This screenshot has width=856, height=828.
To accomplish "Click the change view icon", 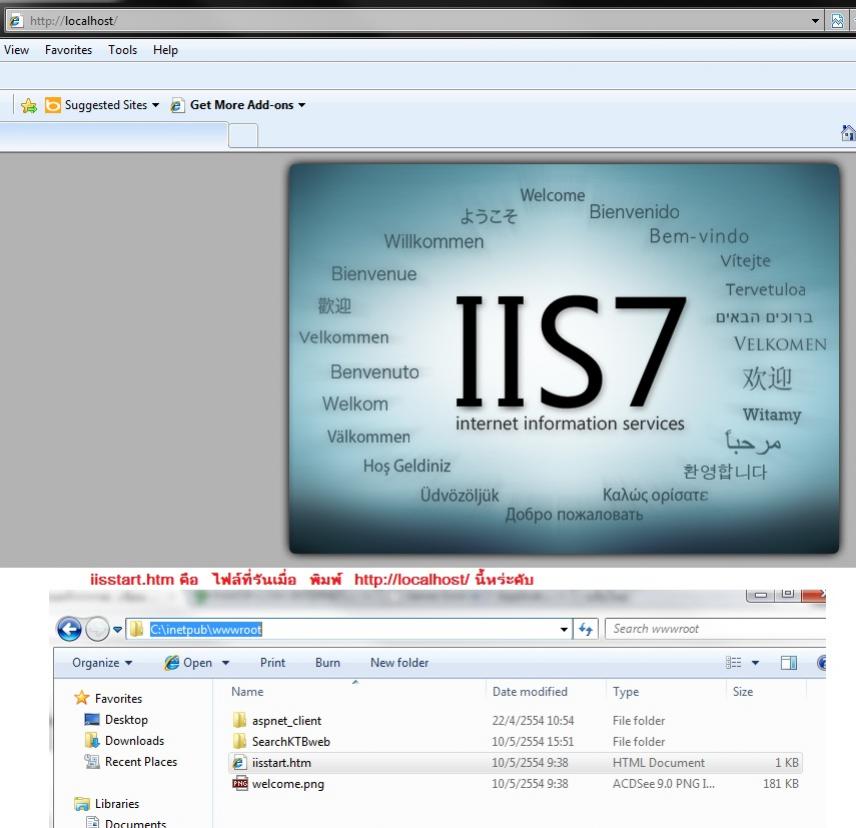I will [733, 663].
